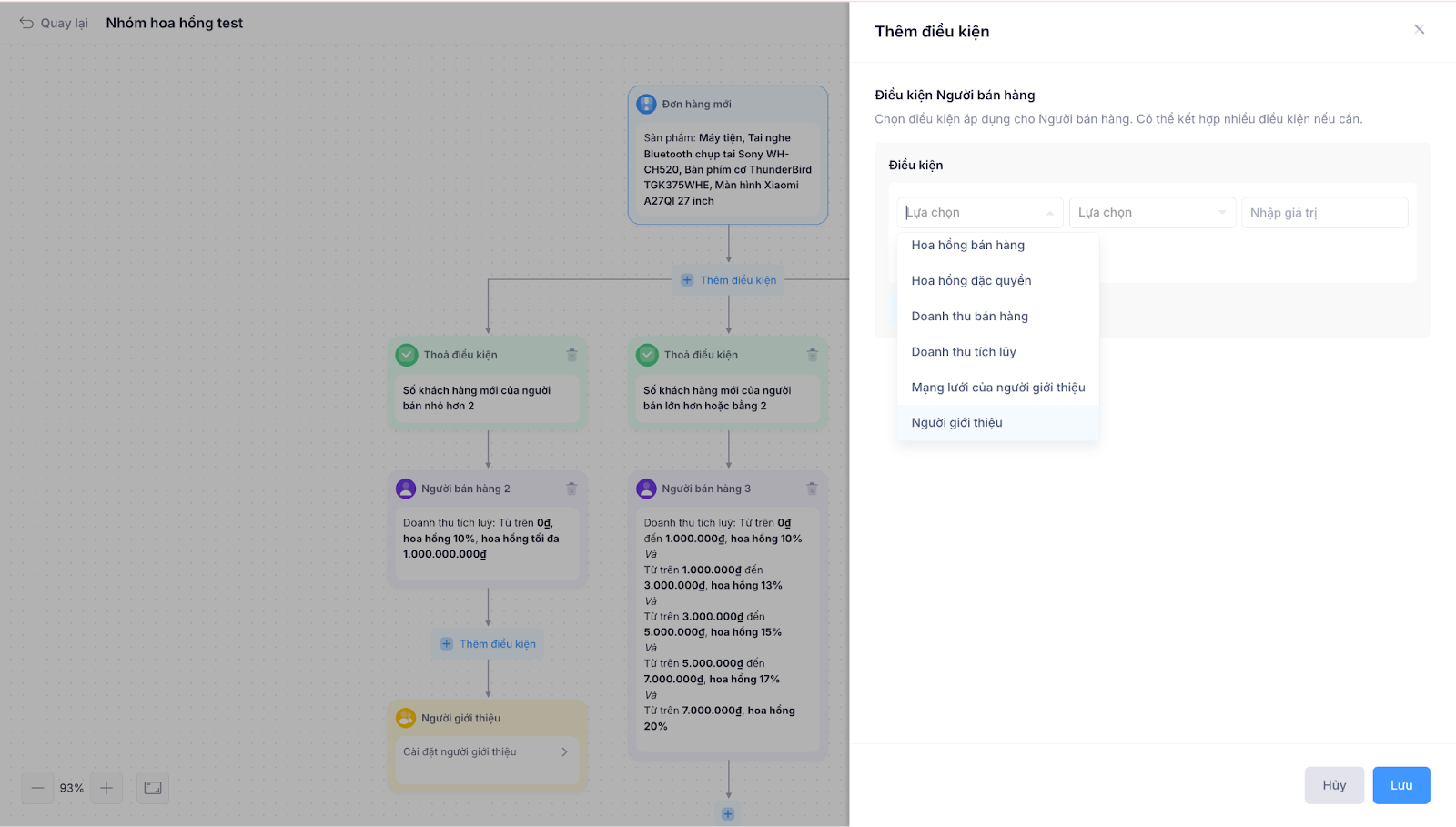Open the second Lựa chọn operator dropdown
The image size is (1456, 827).
1151,213
